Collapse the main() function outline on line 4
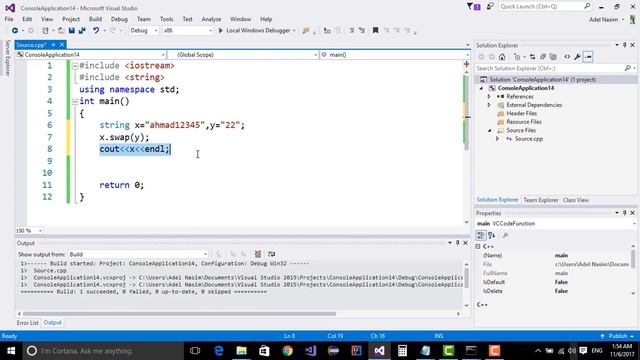This screenshot has height=360, width=640. pos(75,102)
